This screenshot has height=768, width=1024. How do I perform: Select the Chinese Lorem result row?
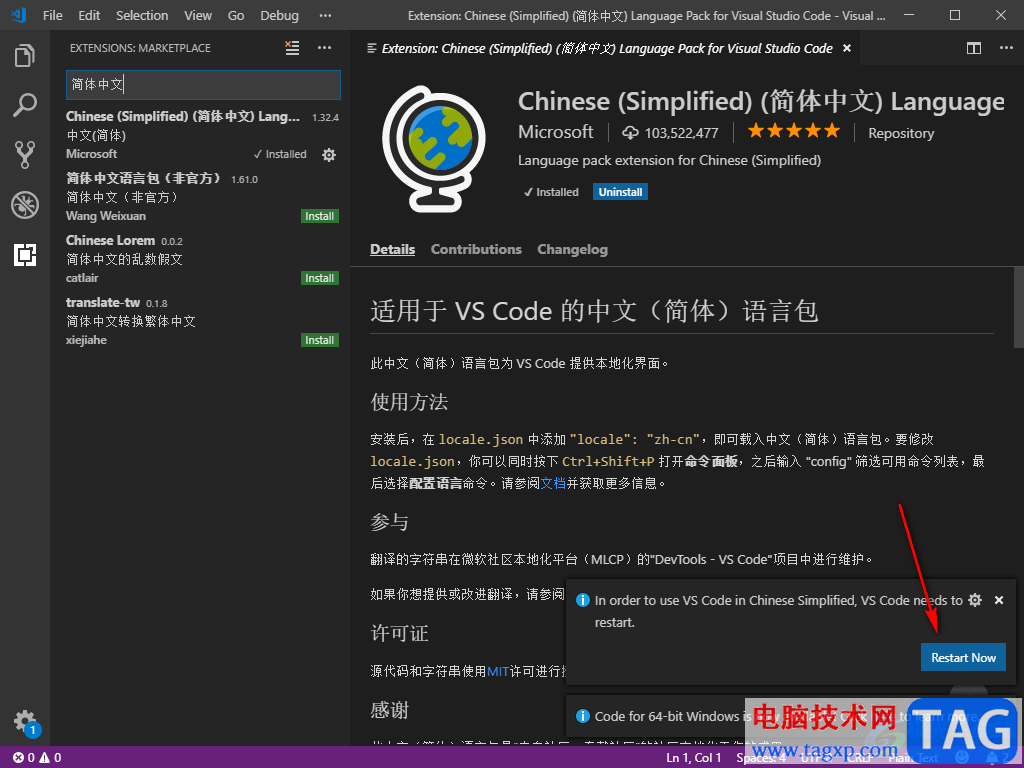tap(202, 259)
